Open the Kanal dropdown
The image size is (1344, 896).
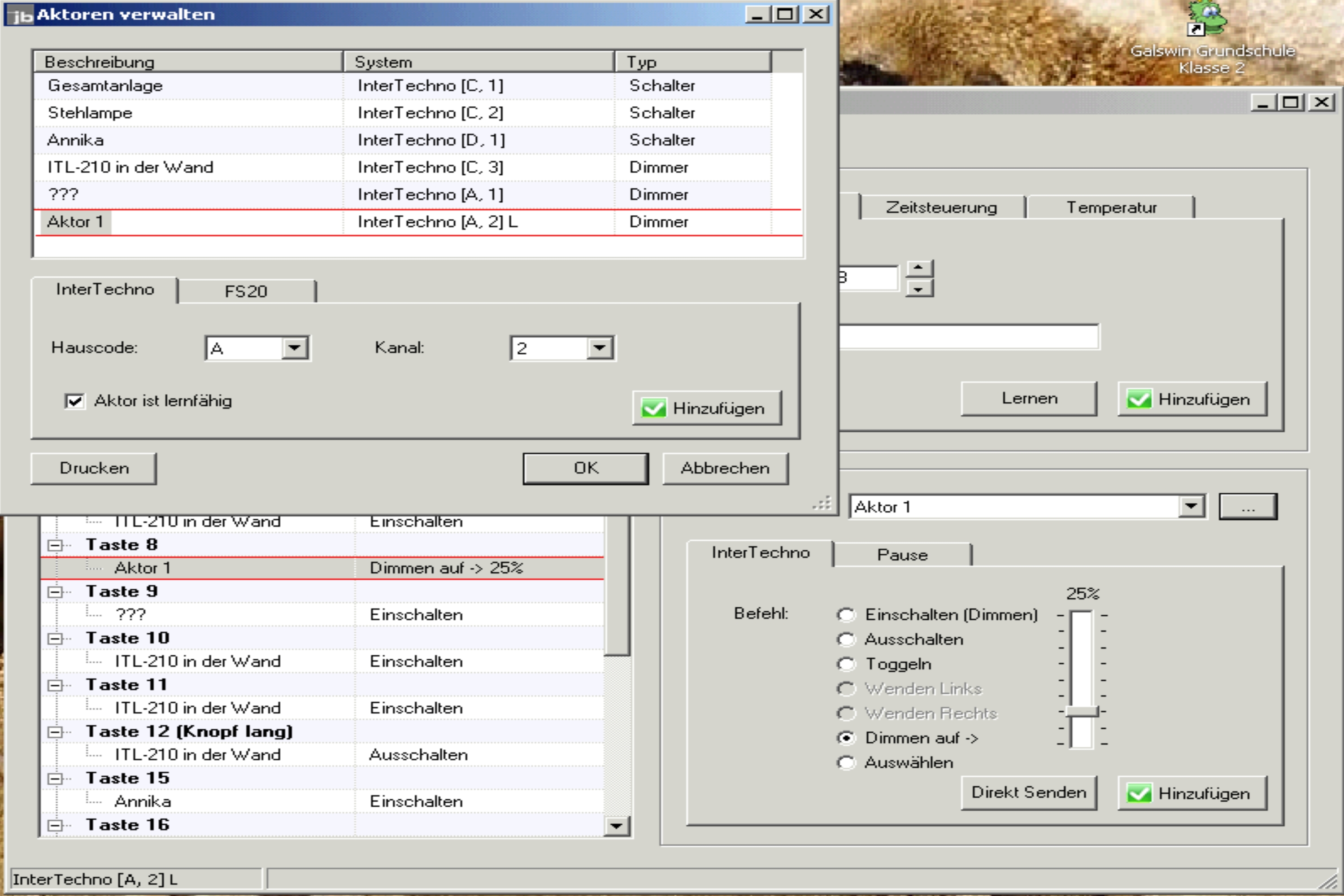tap(600, 348)
